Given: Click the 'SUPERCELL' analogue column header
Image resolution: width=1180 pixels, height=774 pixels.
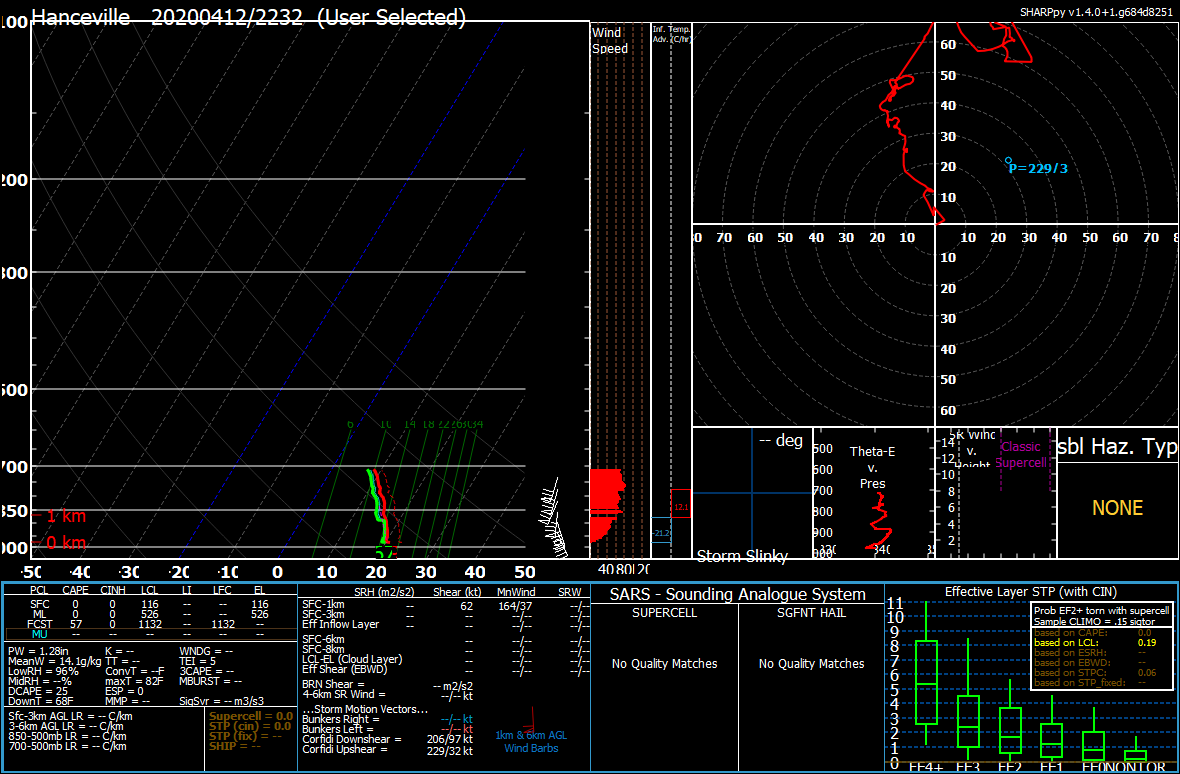Looking at the screenshot, I should click(x=665, y=612).
